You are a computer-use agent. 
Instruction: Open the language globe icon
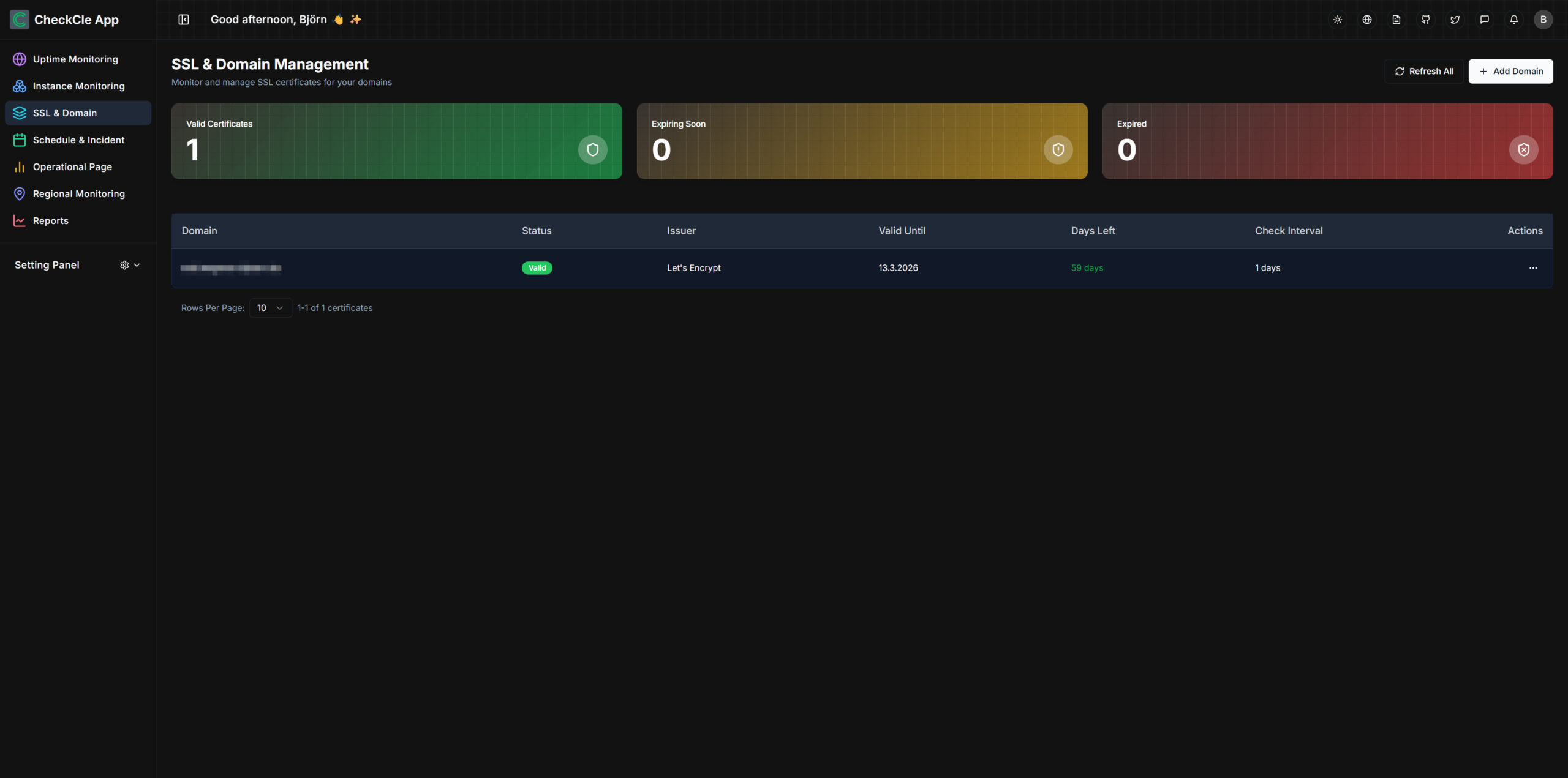pos(1367,20)
